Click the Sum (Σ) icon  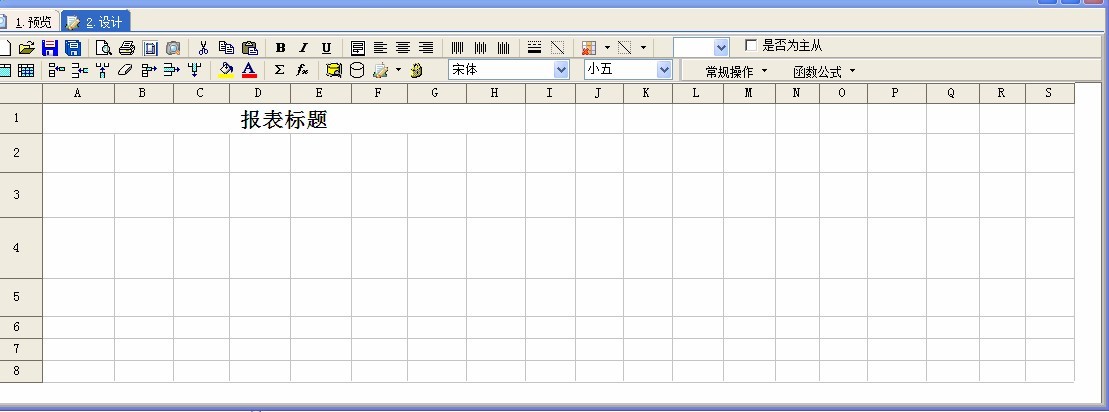click(x=279, y=70)
